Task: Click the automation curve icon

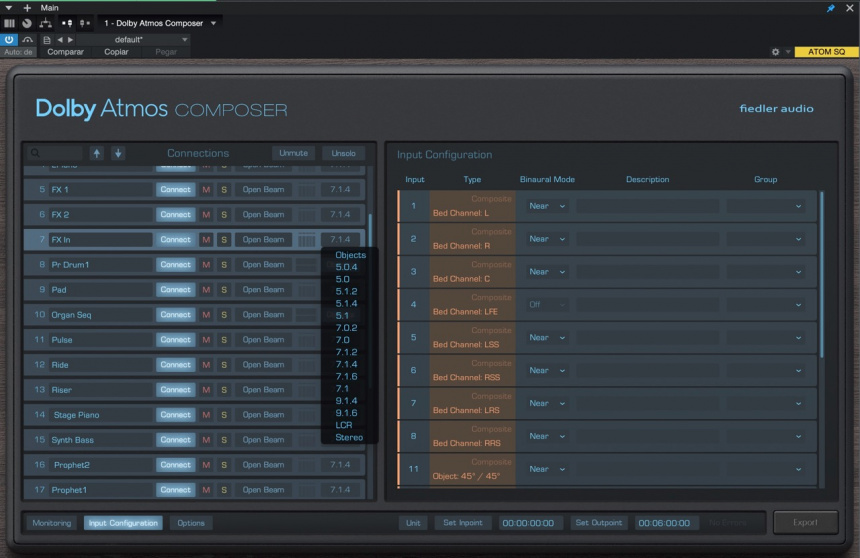Action: coord(27,40)
